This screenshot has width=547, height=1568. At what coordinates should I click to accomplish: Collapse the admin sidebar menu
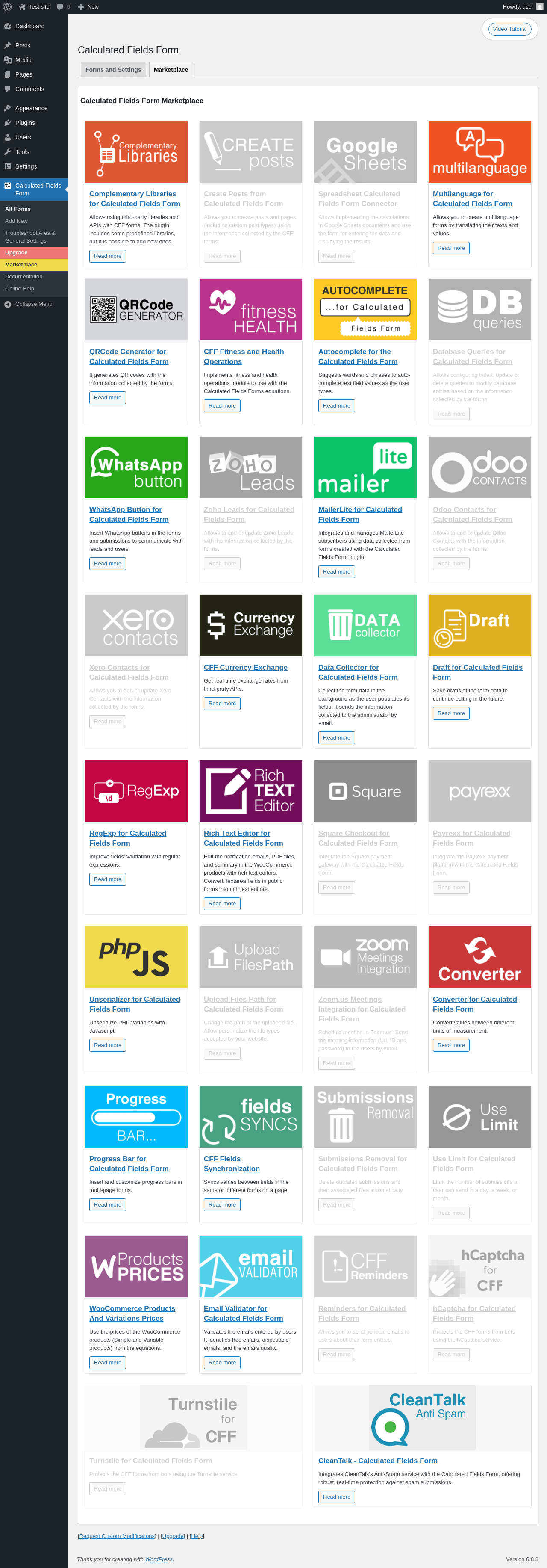(29, 304)
